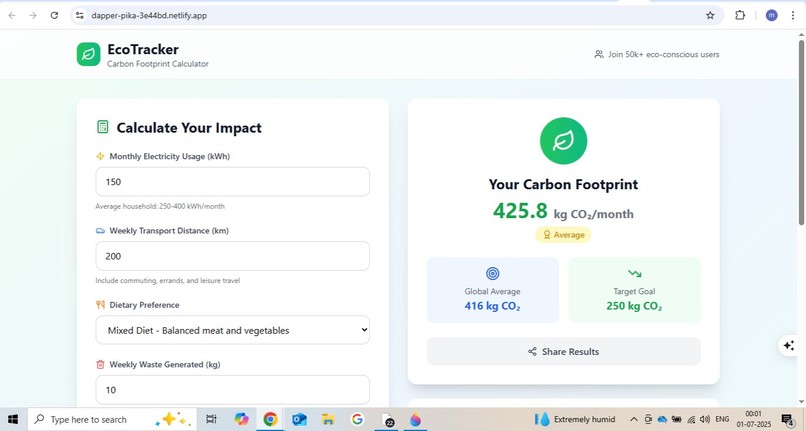
Task: Click the EcoTracker title text
Action: (143, 49)
